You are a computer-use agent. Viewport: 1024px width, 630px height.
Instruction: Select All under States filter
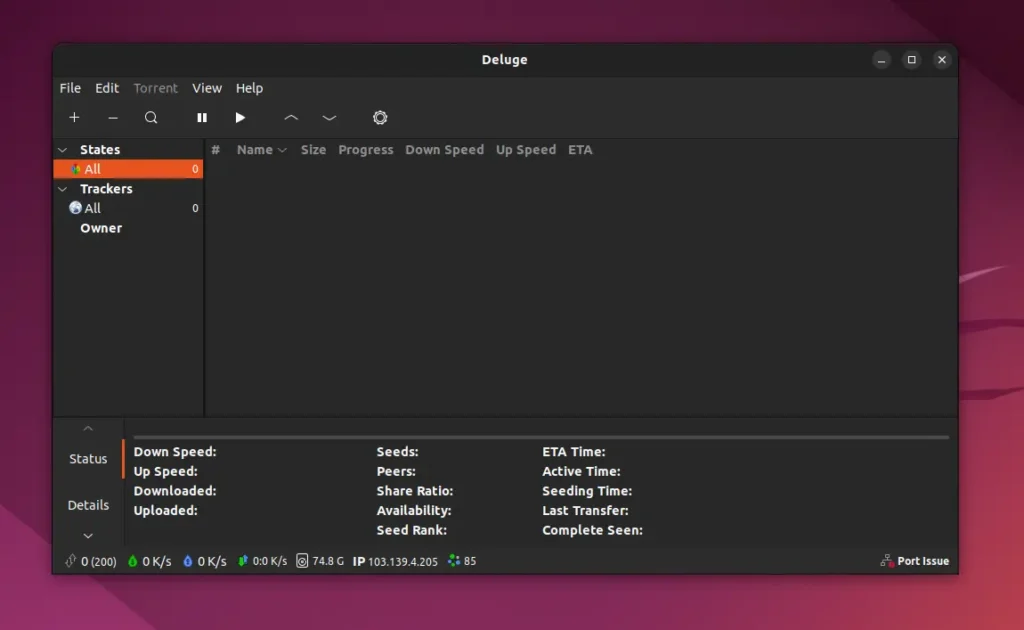coord(93,169)
